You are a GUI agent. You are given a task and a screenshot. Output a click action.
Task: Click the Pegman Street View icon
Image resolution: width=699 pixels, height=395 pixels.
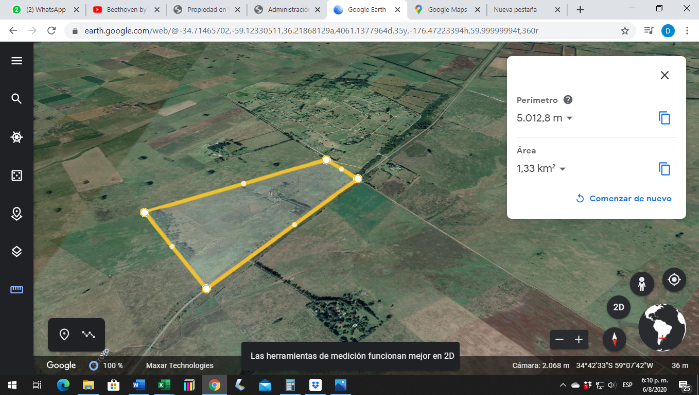pyautogui.click(x=641, y=284)
